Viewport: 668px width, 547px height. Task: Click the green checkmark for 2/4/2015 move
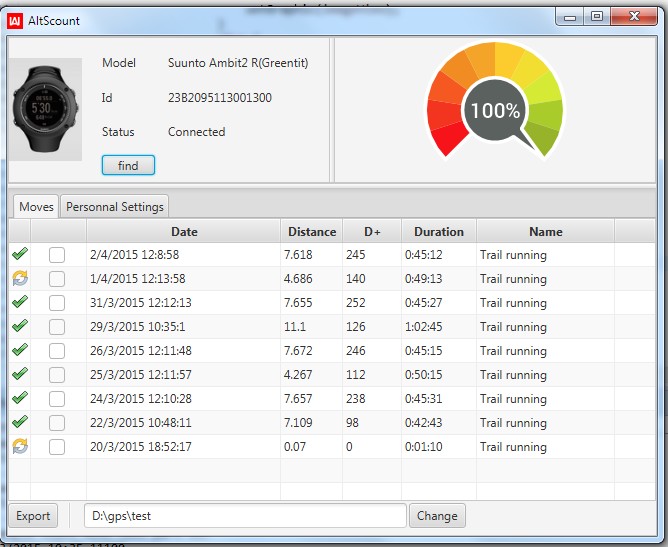click(20, 254)
